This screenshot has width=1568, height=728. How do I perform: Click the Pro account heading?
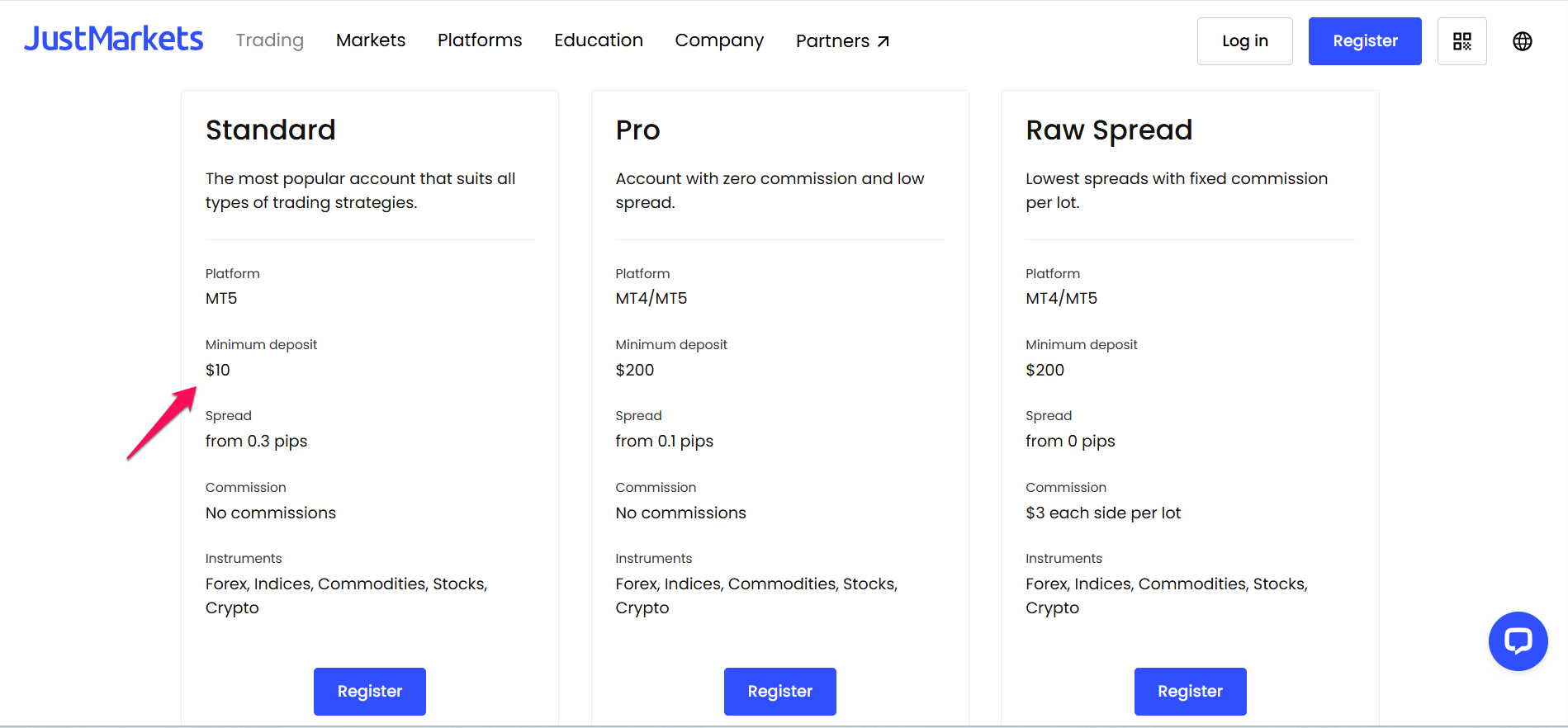coord(637,130)
